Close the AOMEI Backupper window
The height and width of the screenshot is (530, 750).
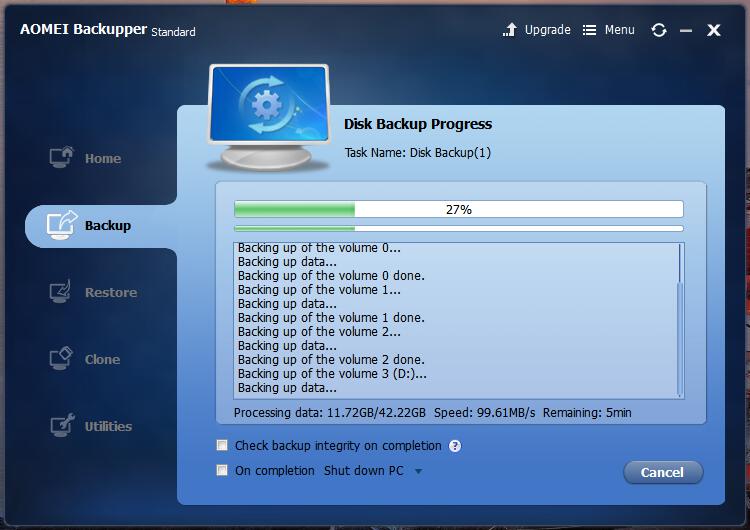click(714, 30)
